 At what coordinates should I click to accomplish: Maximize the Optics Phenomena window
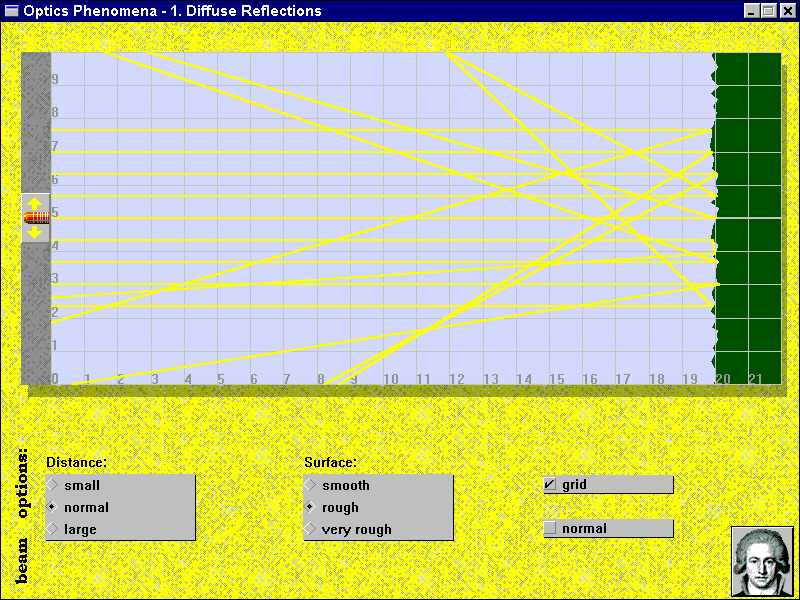tap(768, 11)
